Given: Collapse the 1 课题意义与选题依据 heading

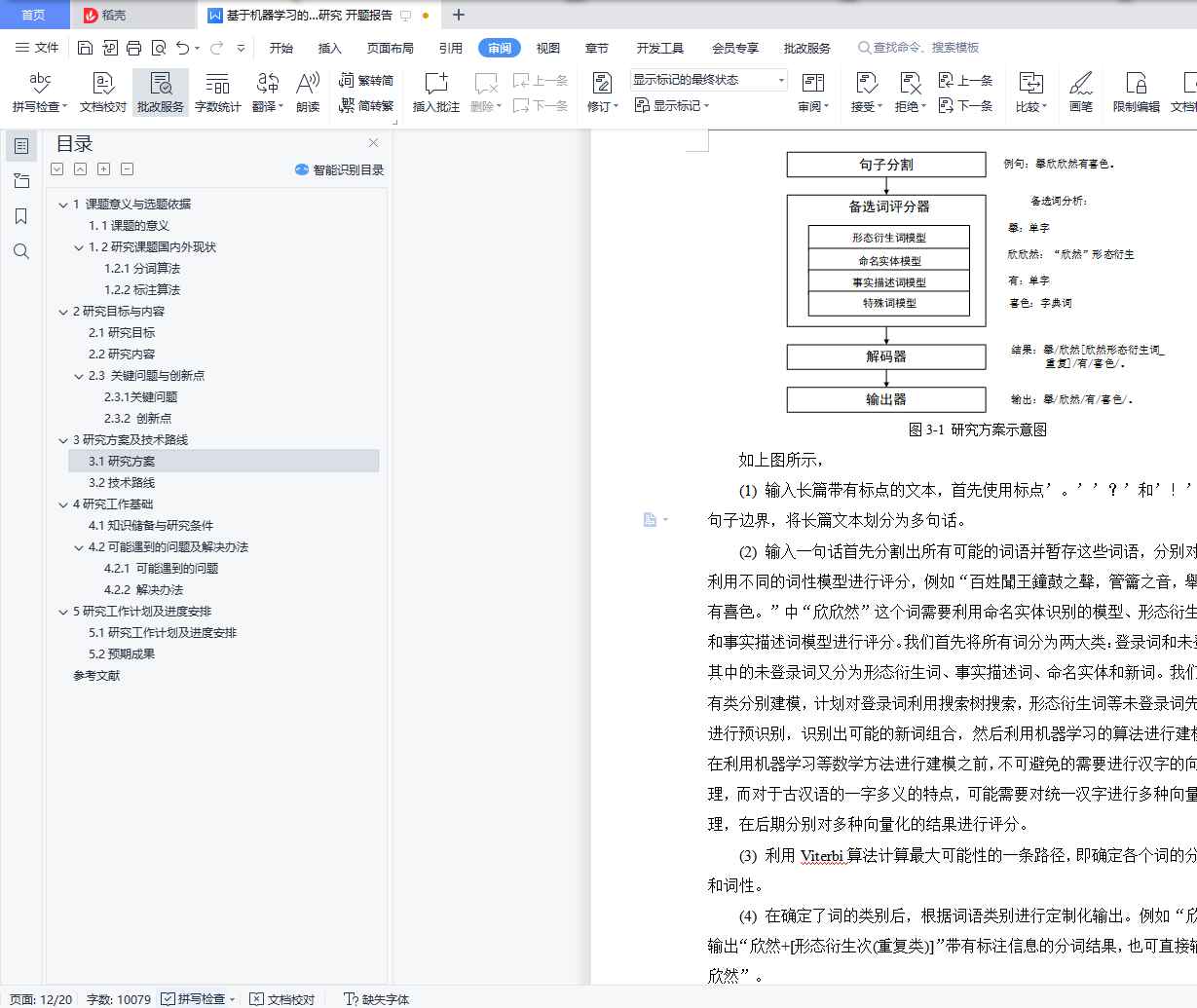Looking at the screenshot, I should [63, 205].
